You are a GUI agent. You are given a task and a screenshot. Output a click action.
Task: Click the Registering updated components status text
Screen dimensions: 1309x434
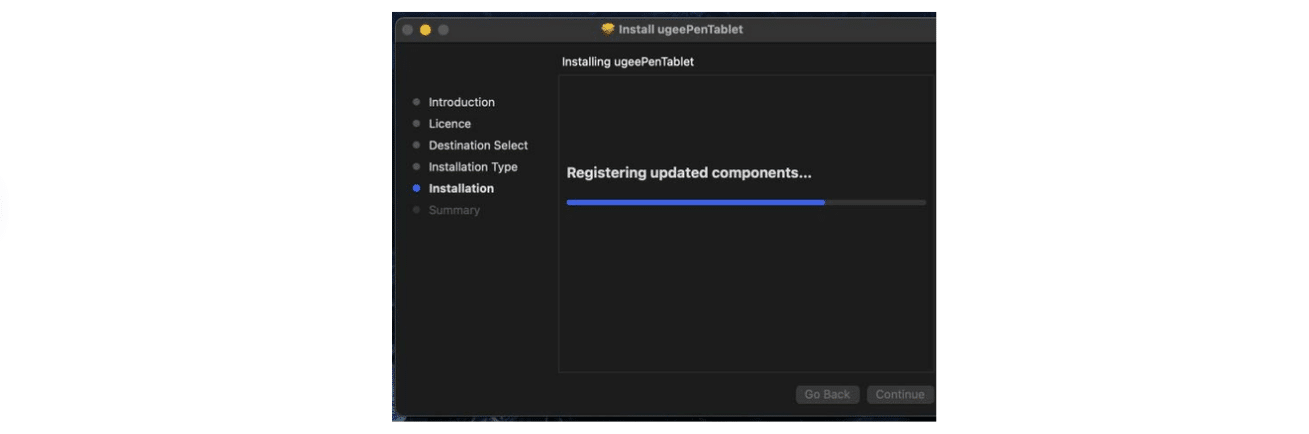[689, 172]
